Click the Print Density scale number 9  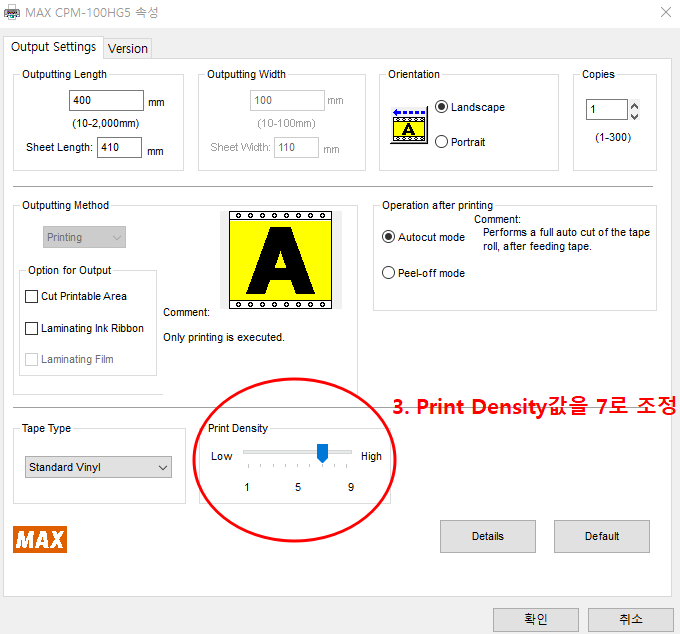(x=351, y=487)
